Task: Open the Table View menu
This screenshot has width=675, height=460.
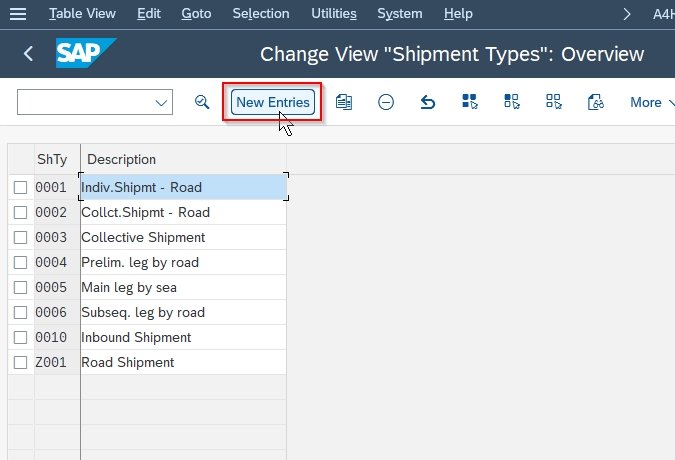Action: coord(82,14)
